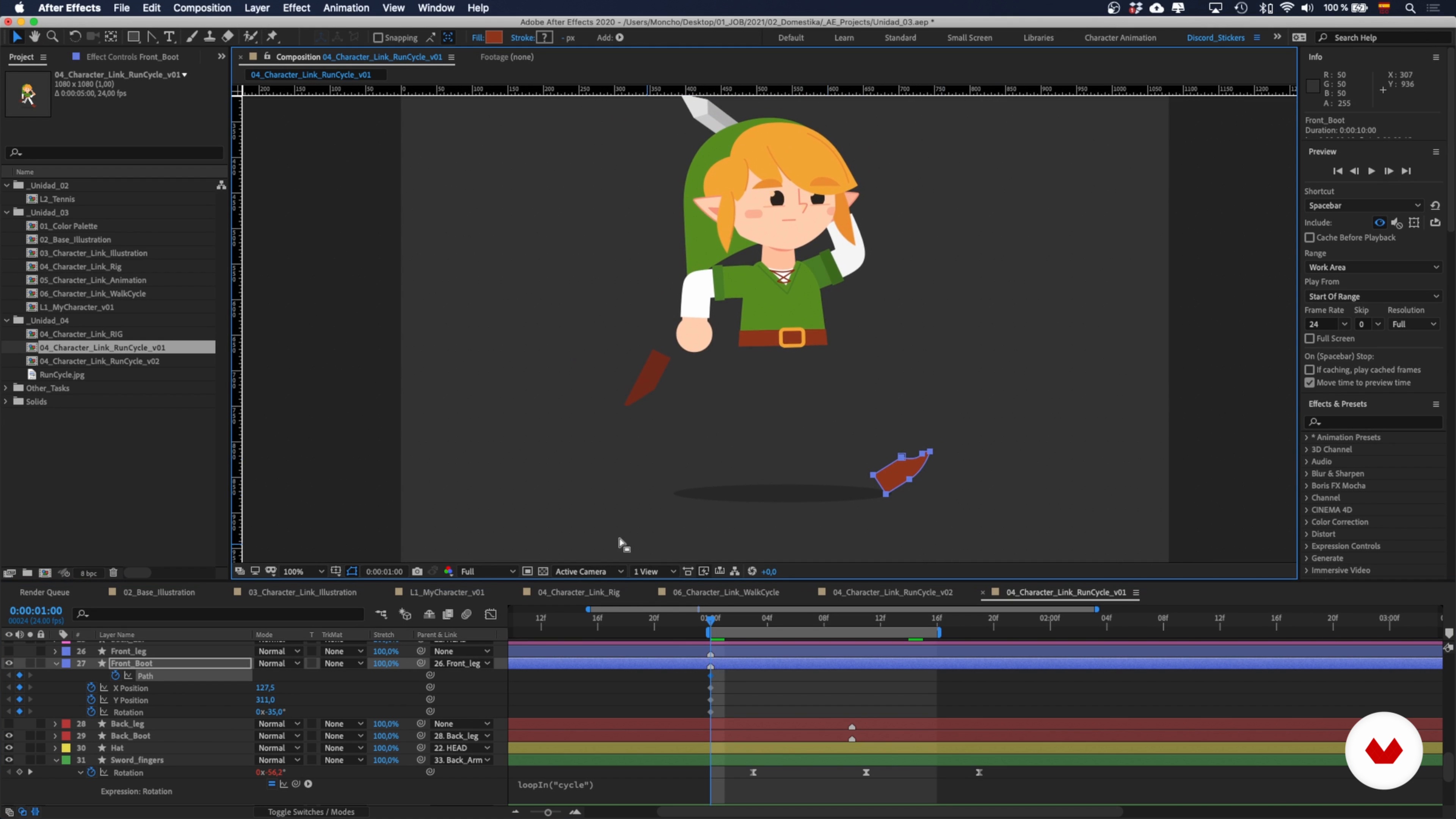The height and width of the screenshot is (819, 1456).
Task: Select the Brush tool
Action: pyautogui.click(x=192, y=37)
